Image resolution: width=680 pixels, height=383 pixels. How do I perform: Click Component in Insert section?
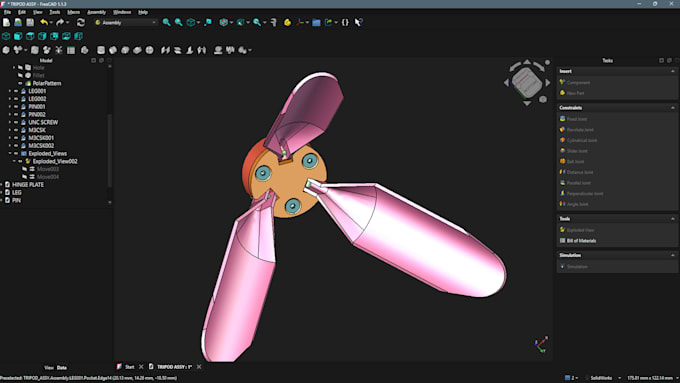click(579, 82)
